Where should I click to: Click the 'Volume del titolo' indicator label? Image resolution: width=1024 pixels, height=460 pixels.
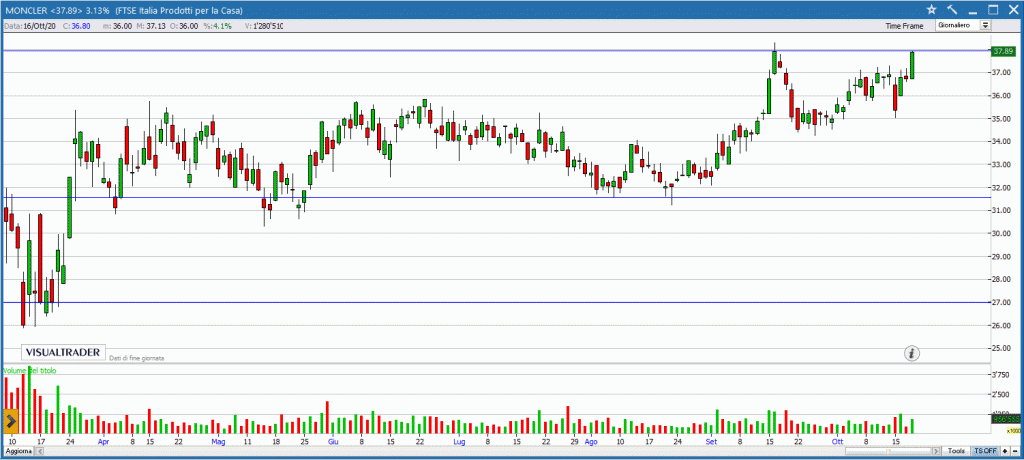point(30,370)
